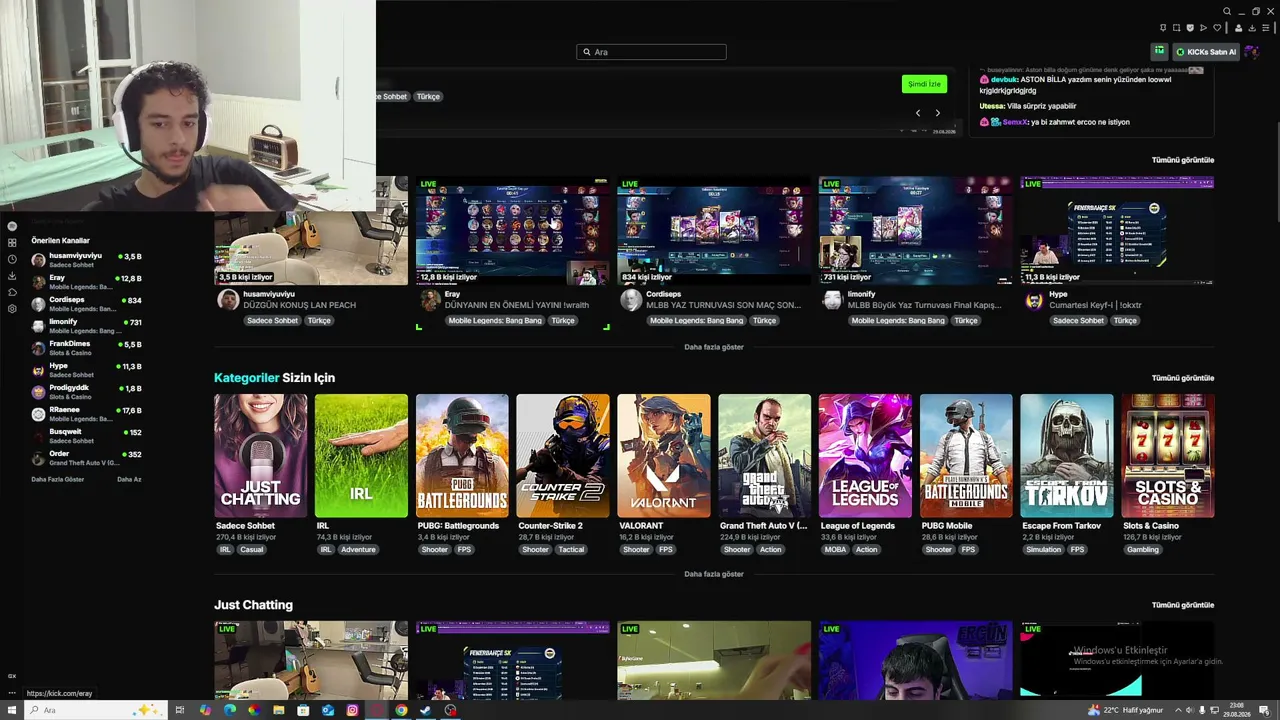Expand live streams with Daha fazla göster
Screen dimensions: 1280x720
pyautogui.click(x=714, y=347)
